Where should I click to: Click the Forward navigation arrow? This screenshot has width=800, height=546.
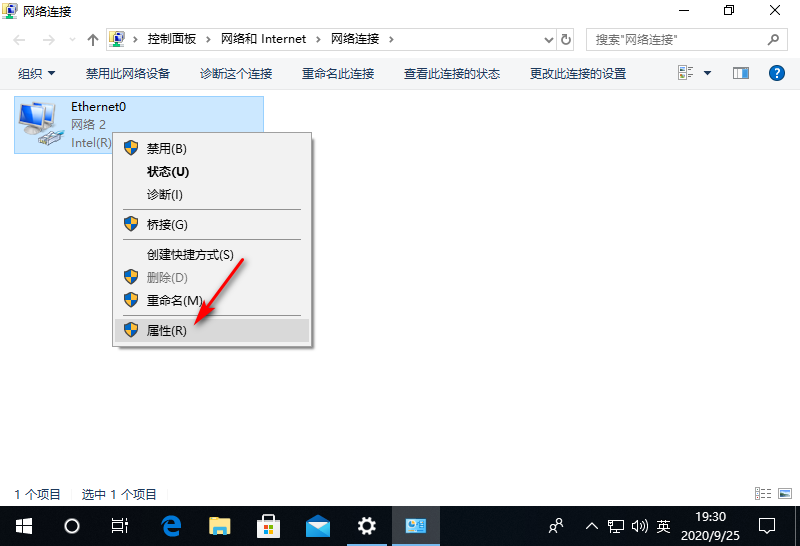(x=48, y=40)
